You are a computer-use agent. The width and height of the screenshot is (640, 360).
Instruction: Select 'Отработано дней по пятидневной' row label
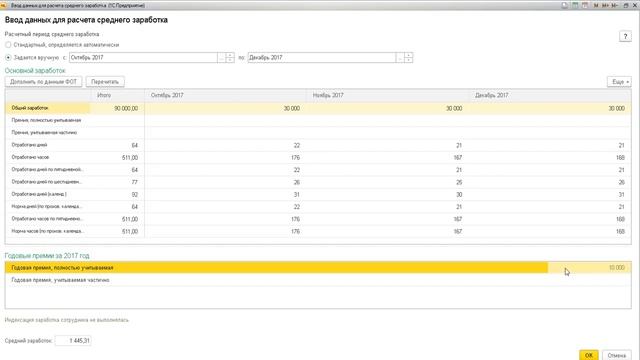(47, 169)
